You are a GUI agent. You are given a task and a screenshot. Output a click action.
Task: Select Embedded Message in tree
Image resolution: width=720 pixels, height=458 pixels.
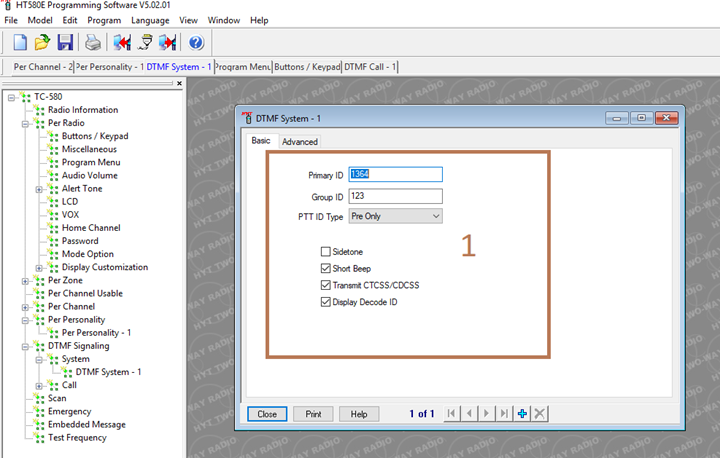[x=87, y=424]
